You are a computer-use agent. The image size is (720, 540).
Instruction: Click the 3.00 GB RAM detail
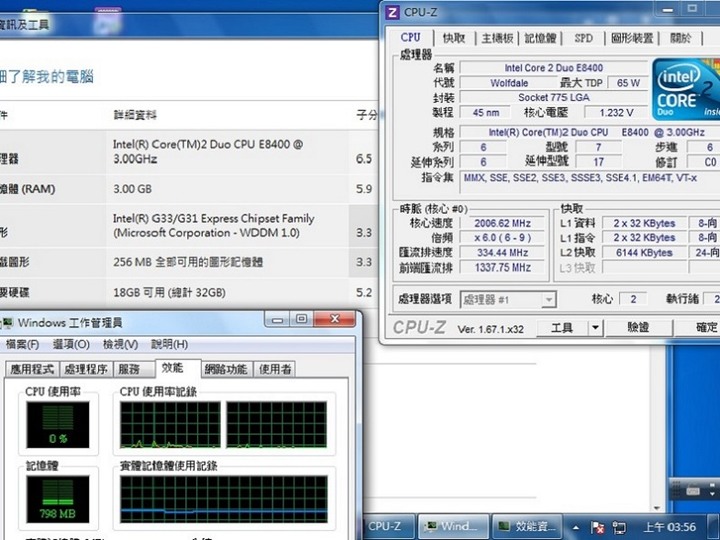pos(132,189)
